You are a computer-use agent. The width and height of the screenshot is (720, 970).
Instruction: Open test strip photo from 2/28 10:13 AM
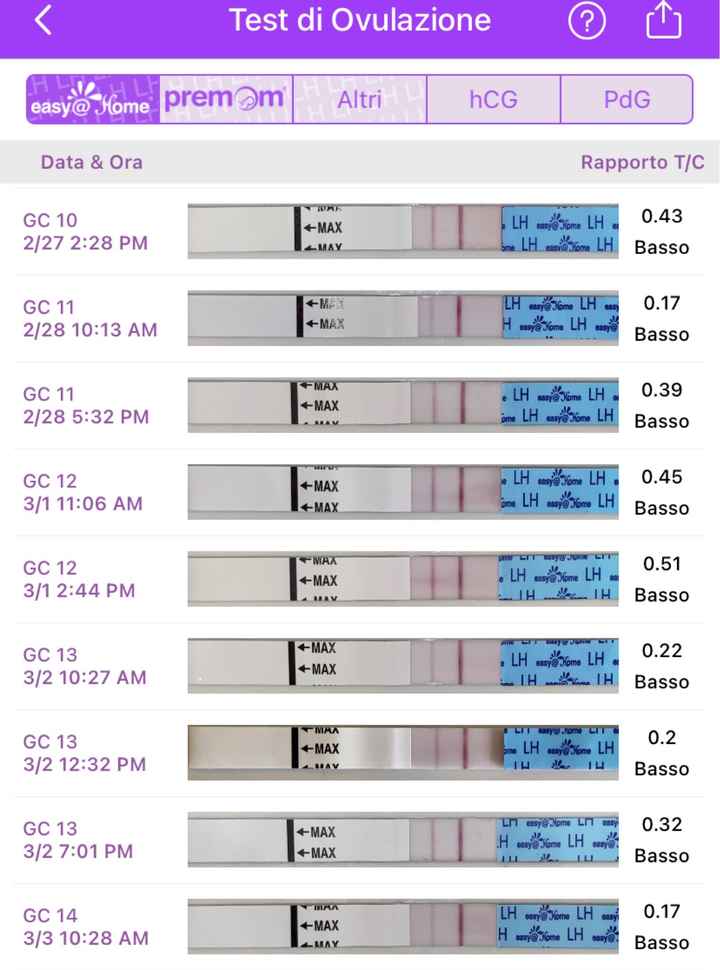click(x=403, y=318)
